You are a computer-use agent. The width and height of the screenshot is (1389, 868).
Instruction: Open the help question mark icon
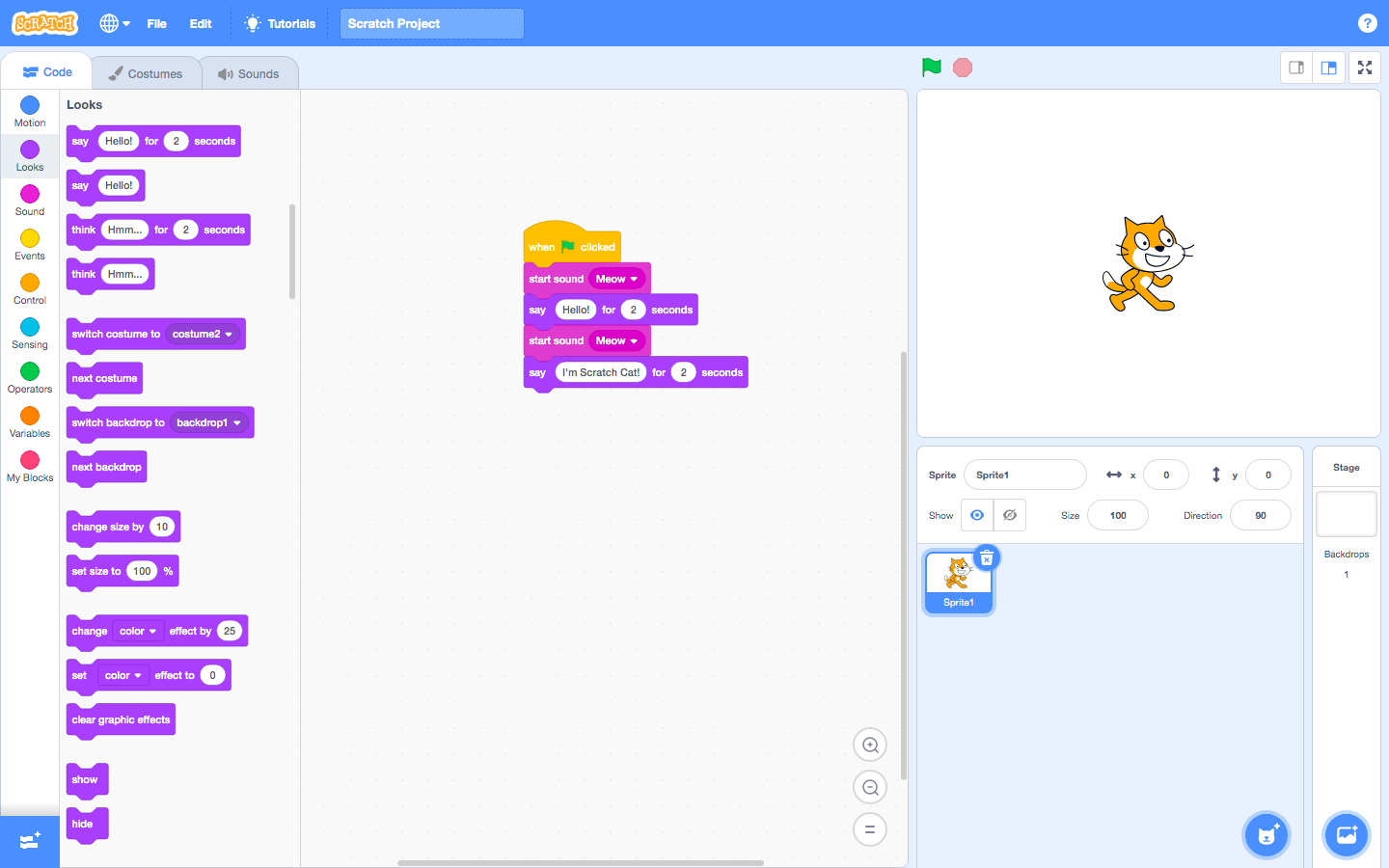click(1367, 23)
